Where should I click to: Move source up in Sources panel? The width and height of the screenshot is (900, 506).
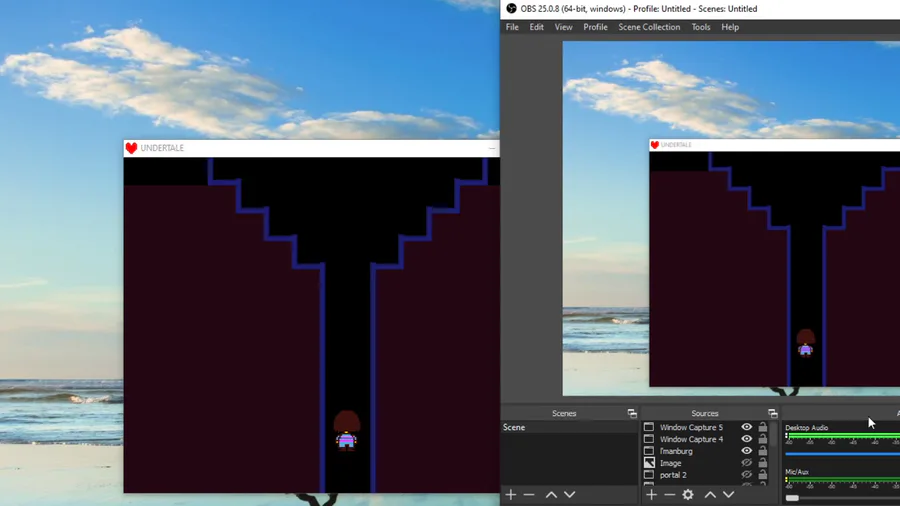(710, 495)
